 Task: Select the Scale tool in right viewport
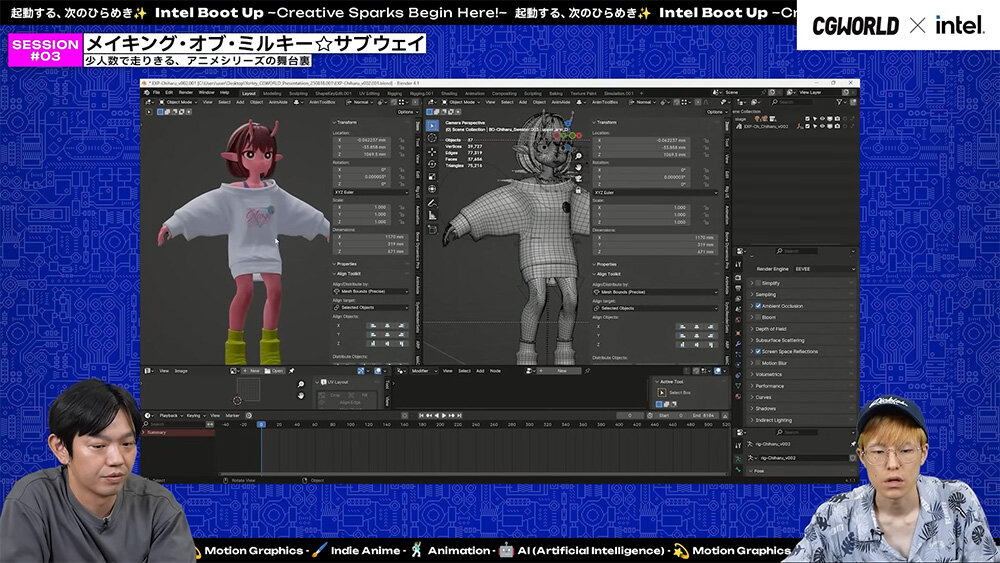(x=432, y=177)
